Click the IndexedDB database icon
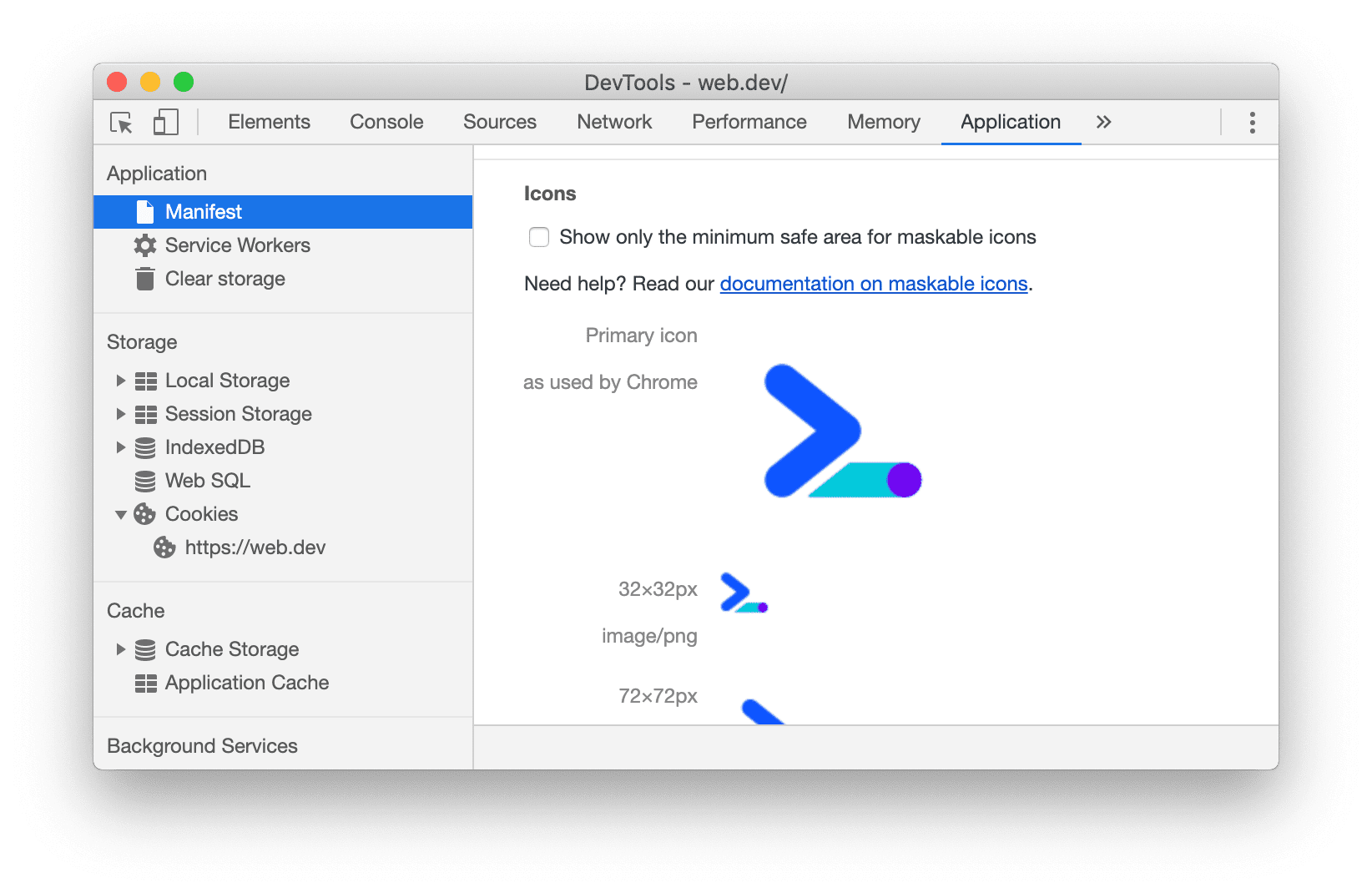Image resolution: width=1372 pixels, height=893 pixels. click(x=144, y=447)
